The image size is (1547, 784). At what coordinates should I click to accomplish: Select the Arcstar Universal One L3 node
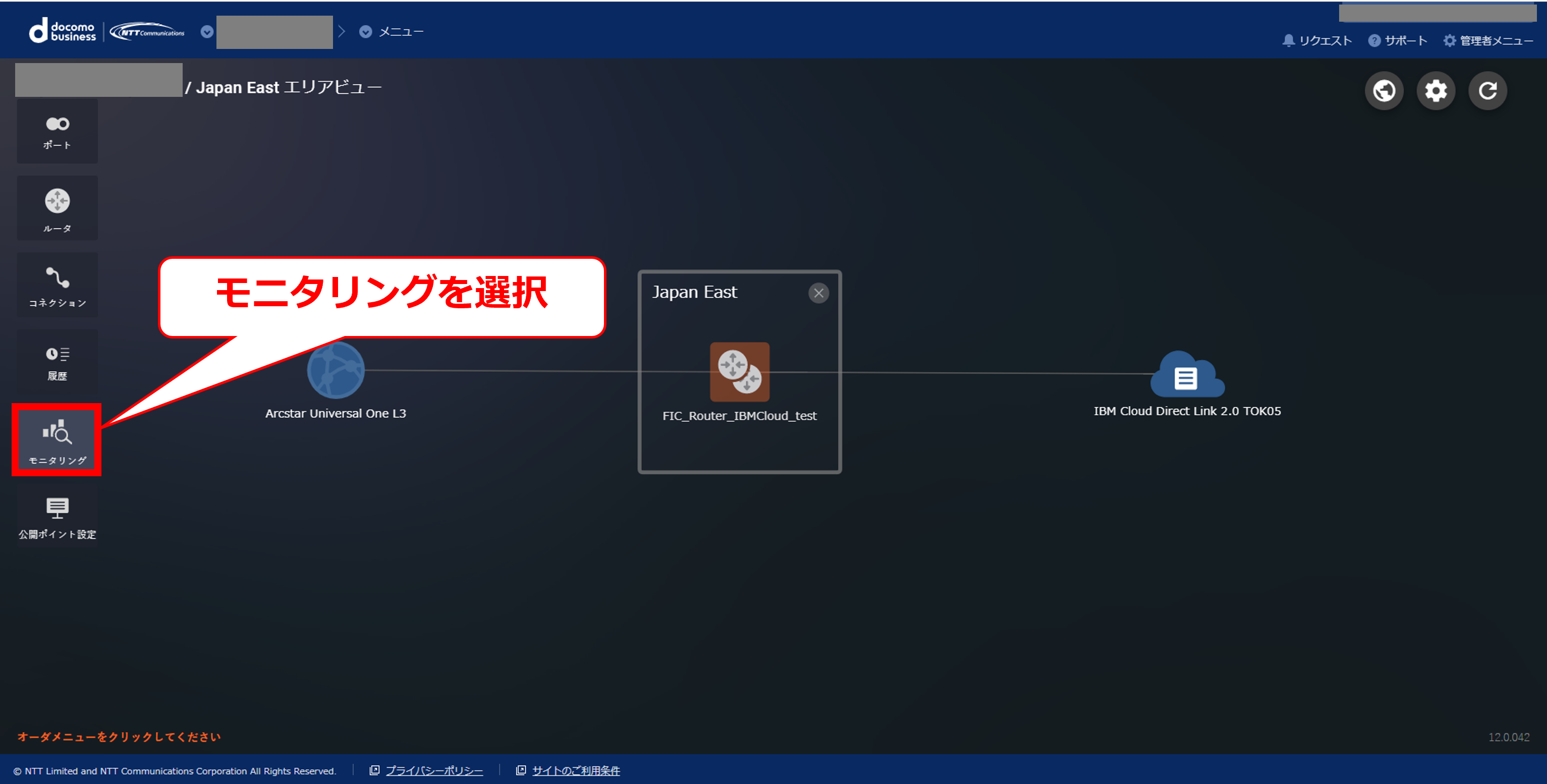pyautogui.click(x=336, y=370)
